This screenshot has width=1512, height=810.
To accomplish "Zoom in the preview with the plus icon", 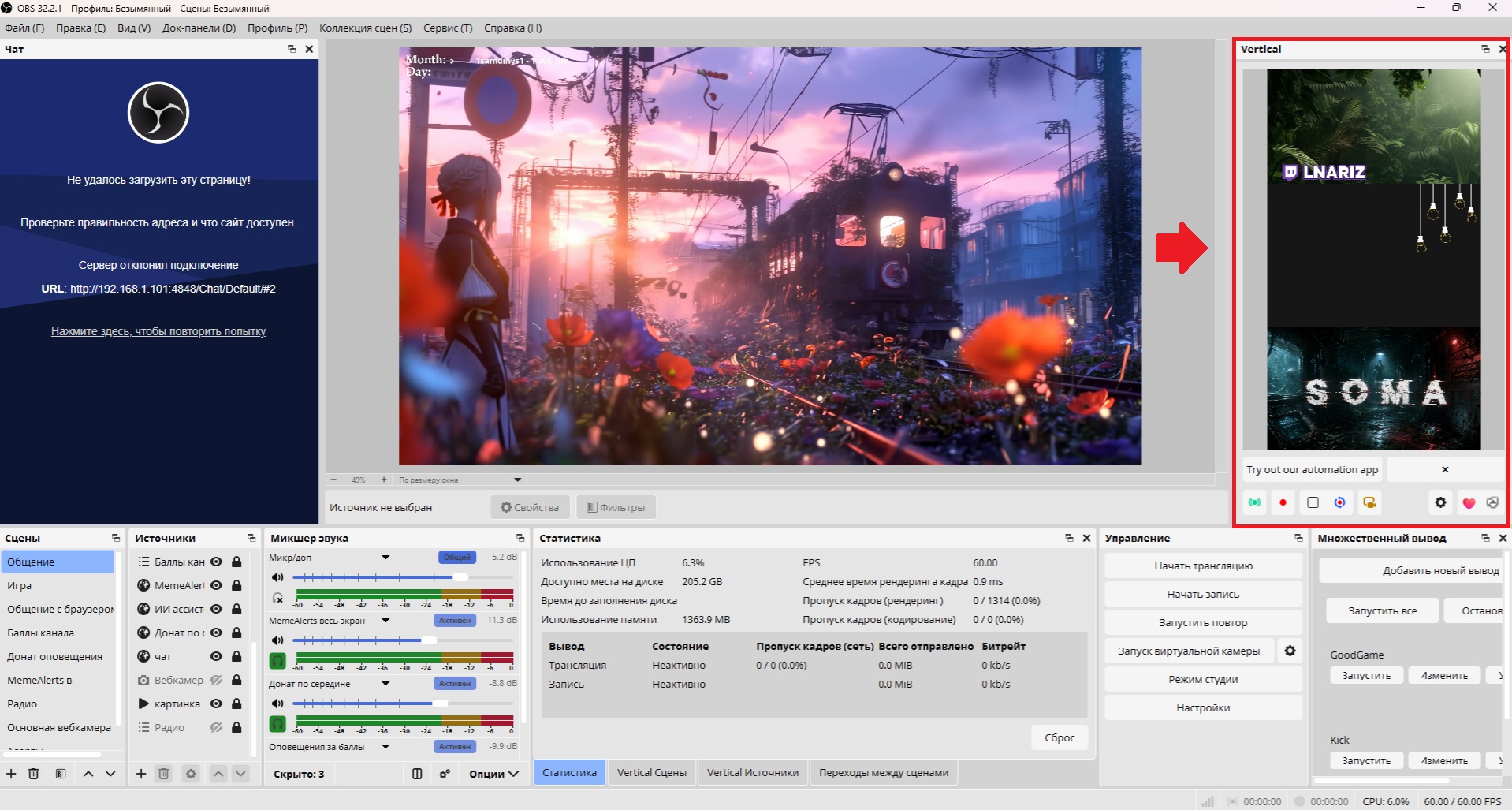I will point(384,480).
